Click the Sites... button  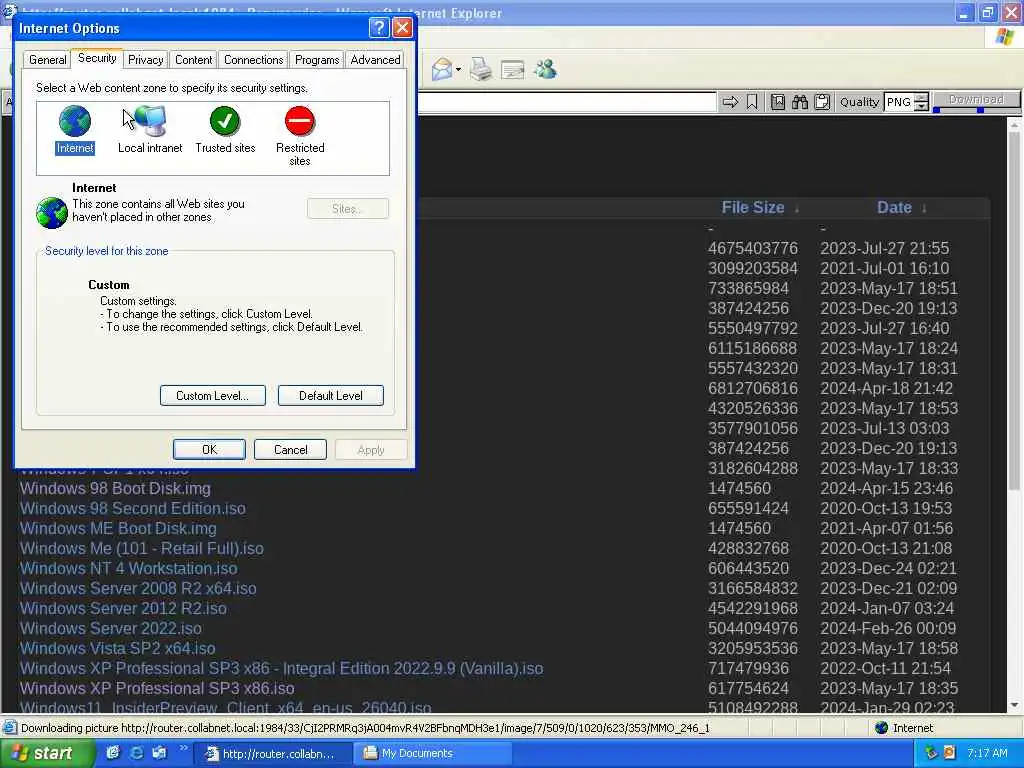pyautogui.click(x=347, y=208)
